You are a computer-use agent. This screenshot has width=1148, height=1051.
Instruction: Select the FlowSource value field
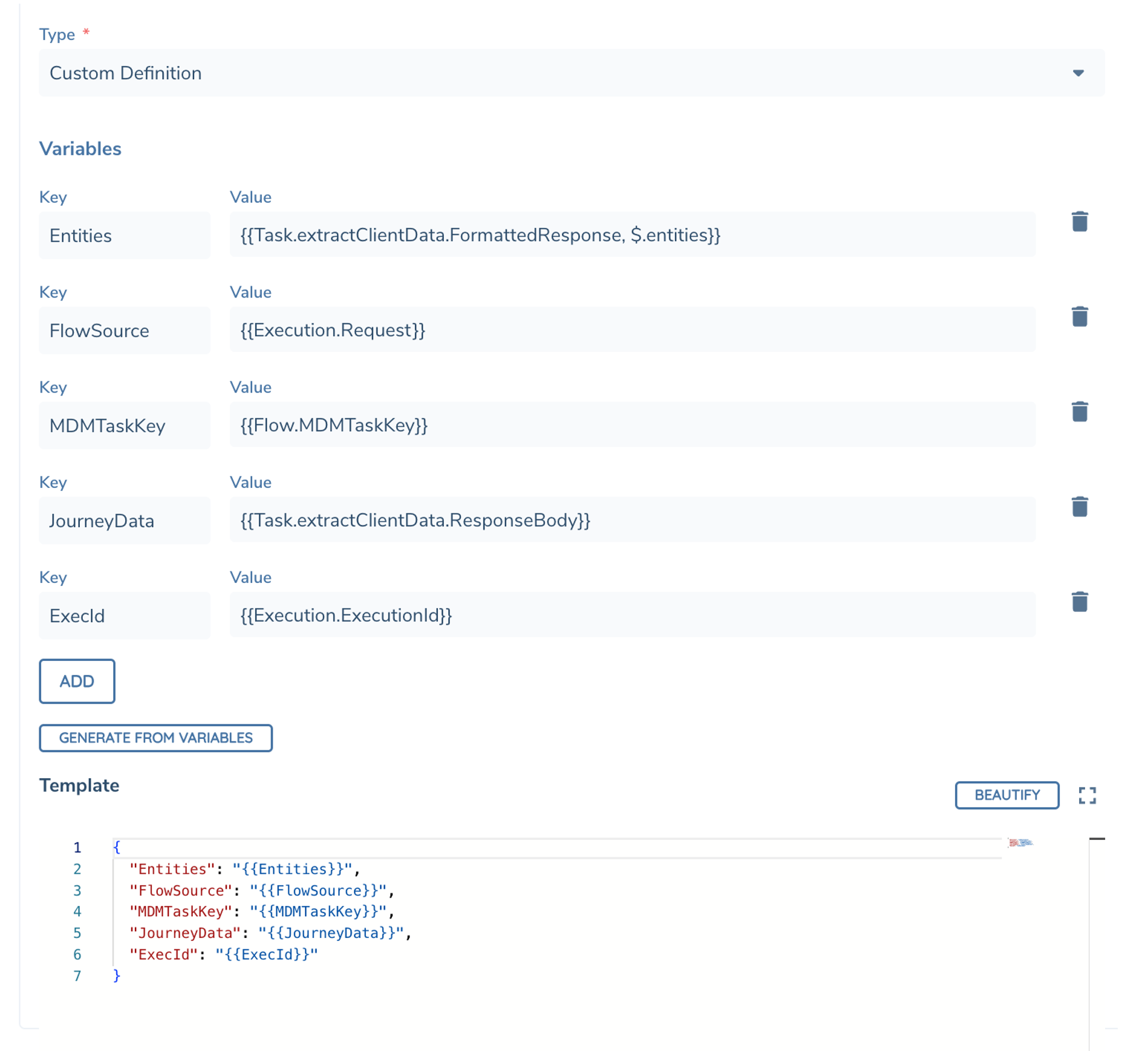[x=633, y=330]
